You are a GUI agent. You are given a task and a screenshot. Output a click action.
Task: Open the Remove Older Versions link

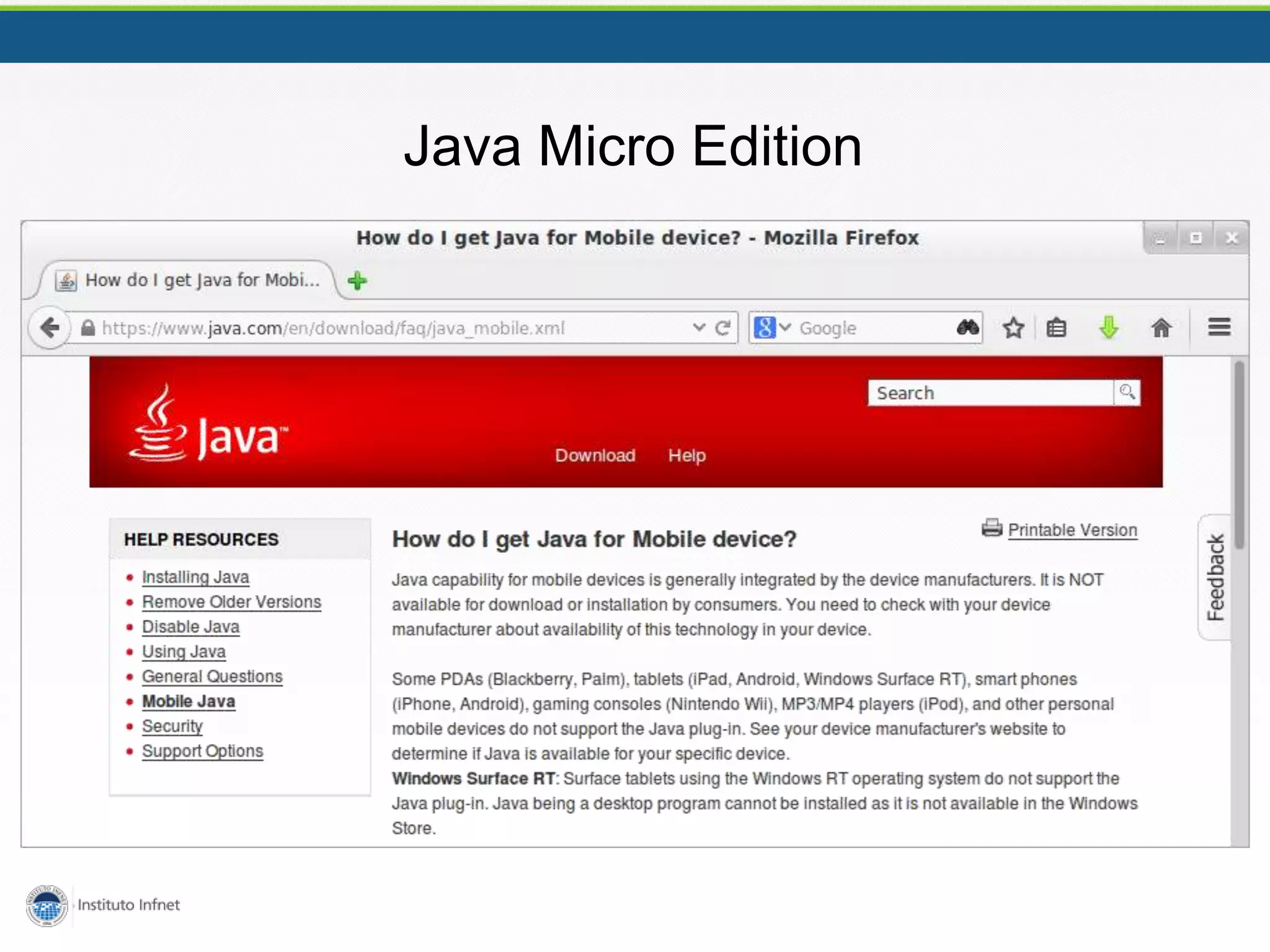pos(231,602)
